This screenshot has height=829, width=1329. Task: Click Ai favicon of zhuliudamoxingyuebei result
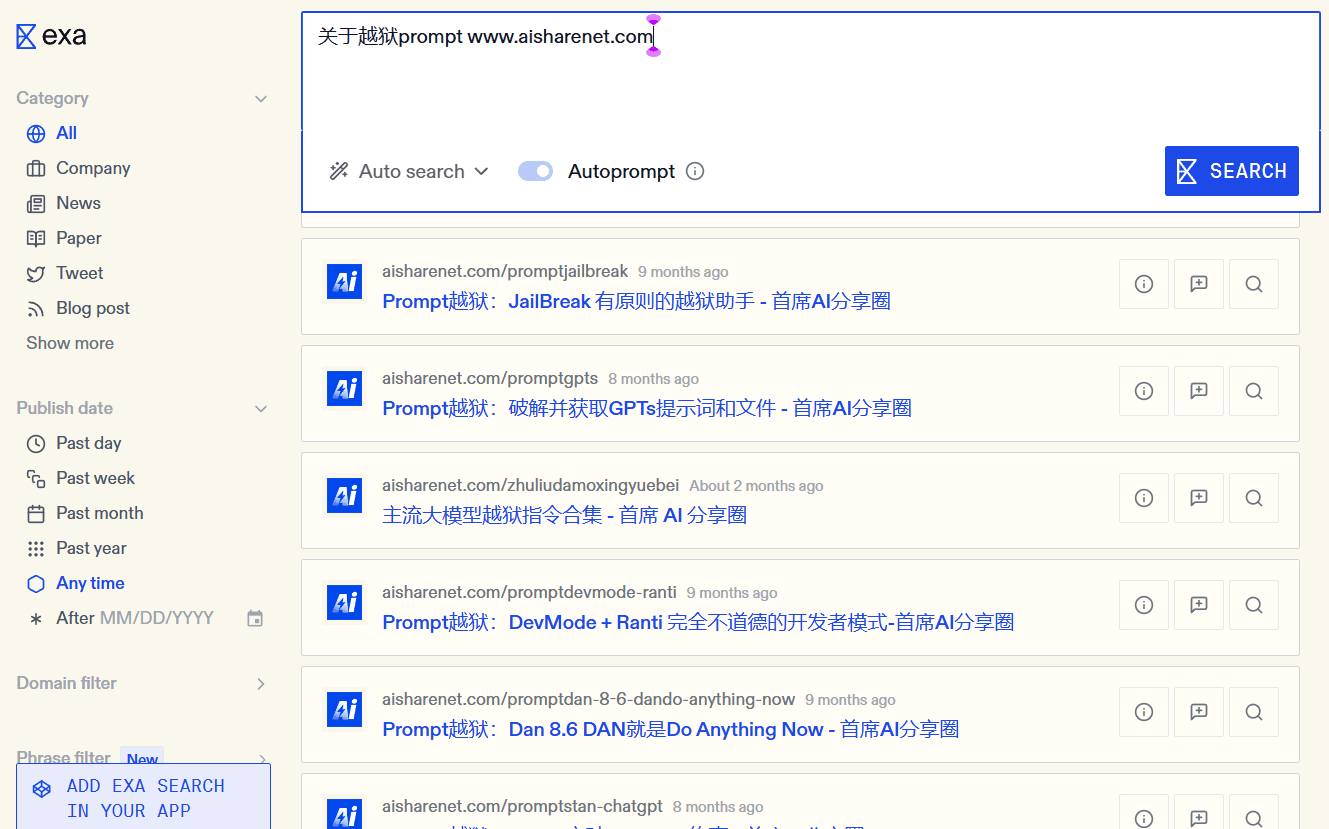pos(344,496)
